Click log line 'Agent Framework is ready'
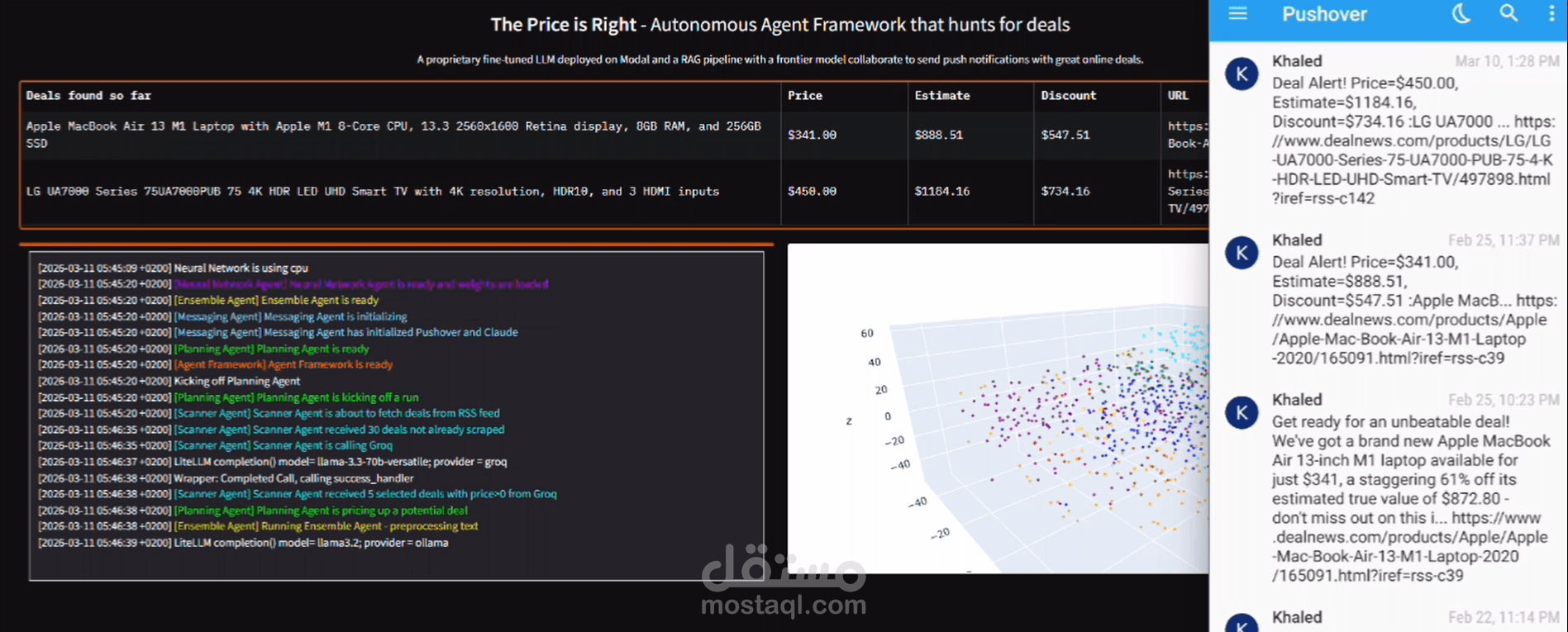 [215, 364]
